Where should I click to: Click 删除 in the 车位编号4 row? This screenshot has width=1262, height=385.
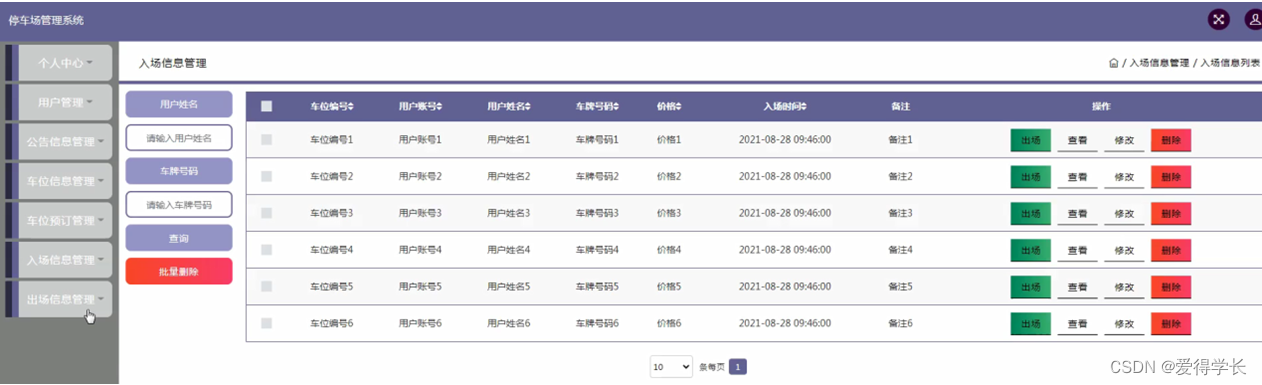click(1171, 250)
